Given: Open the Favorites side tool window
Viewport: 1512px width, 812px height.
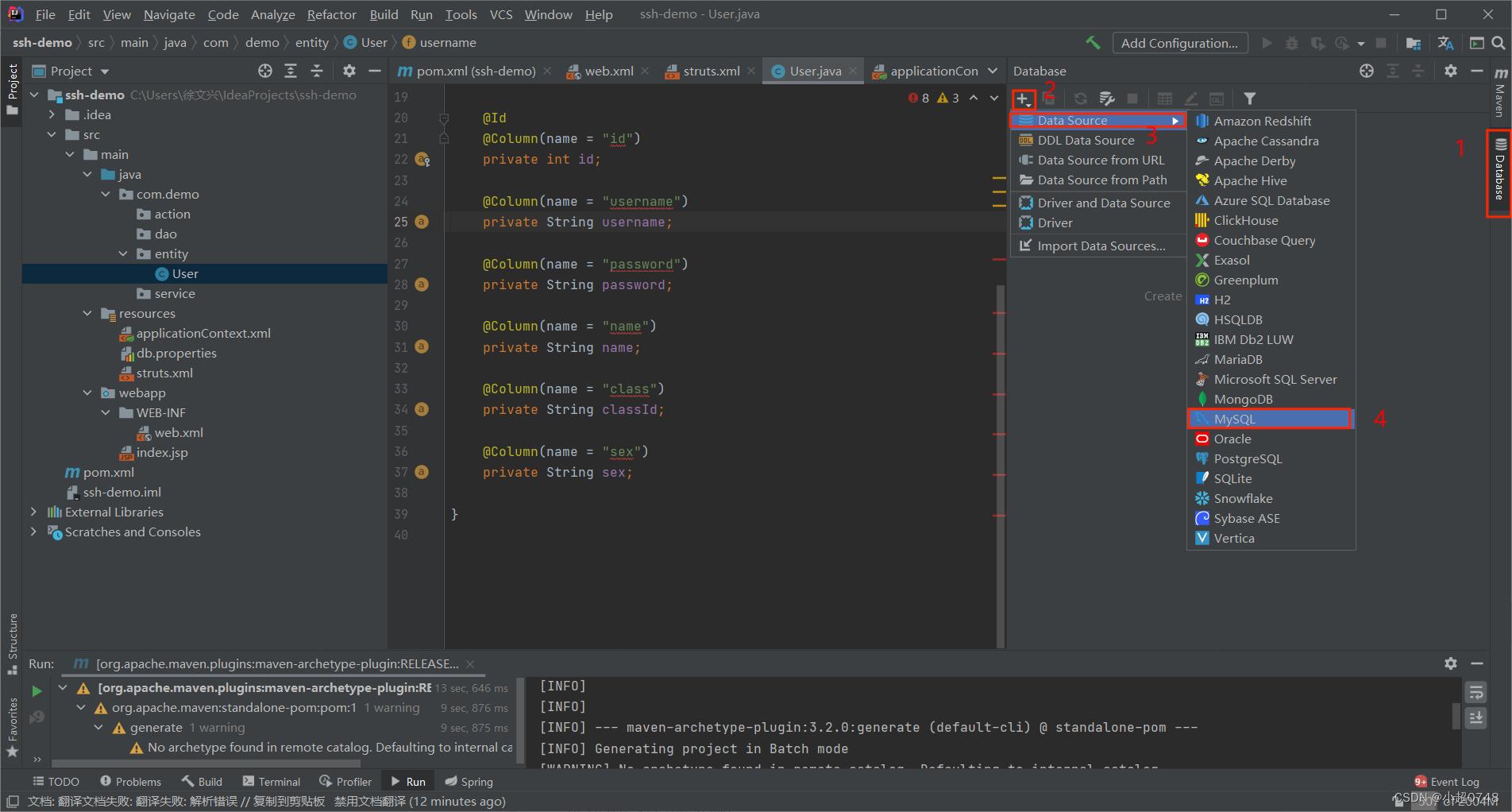Looking at the screenshot, I should pos(12,727).
